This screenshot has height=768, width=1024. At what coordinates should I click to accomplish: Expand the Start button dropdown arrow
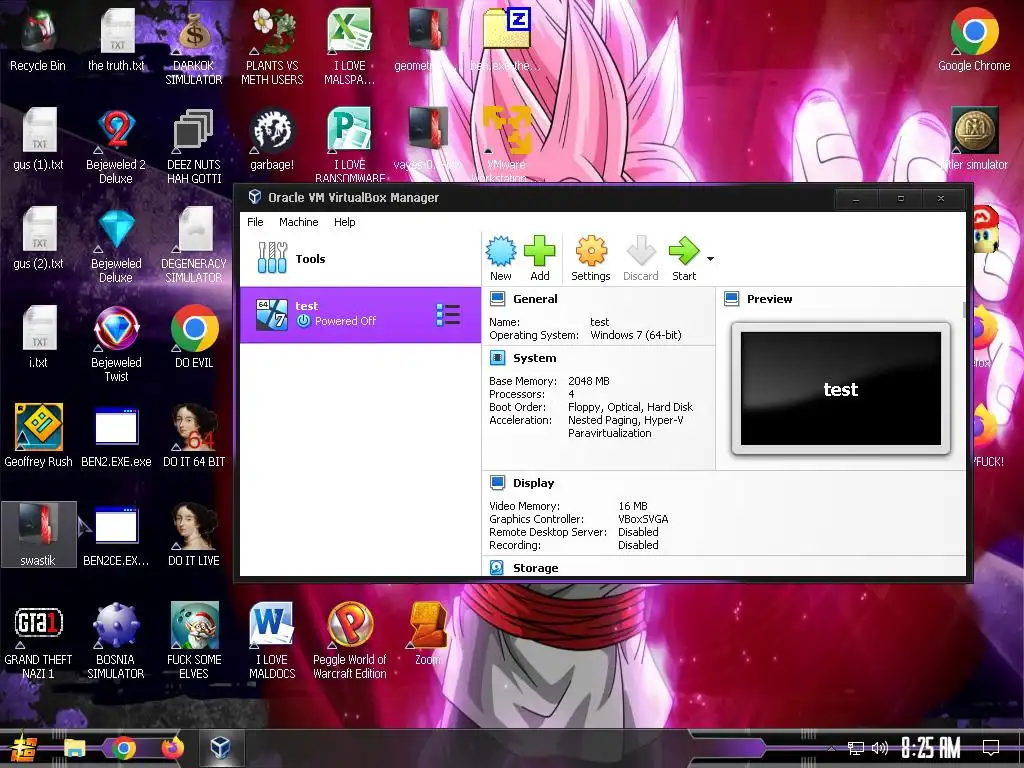click(x=710, y=259)
